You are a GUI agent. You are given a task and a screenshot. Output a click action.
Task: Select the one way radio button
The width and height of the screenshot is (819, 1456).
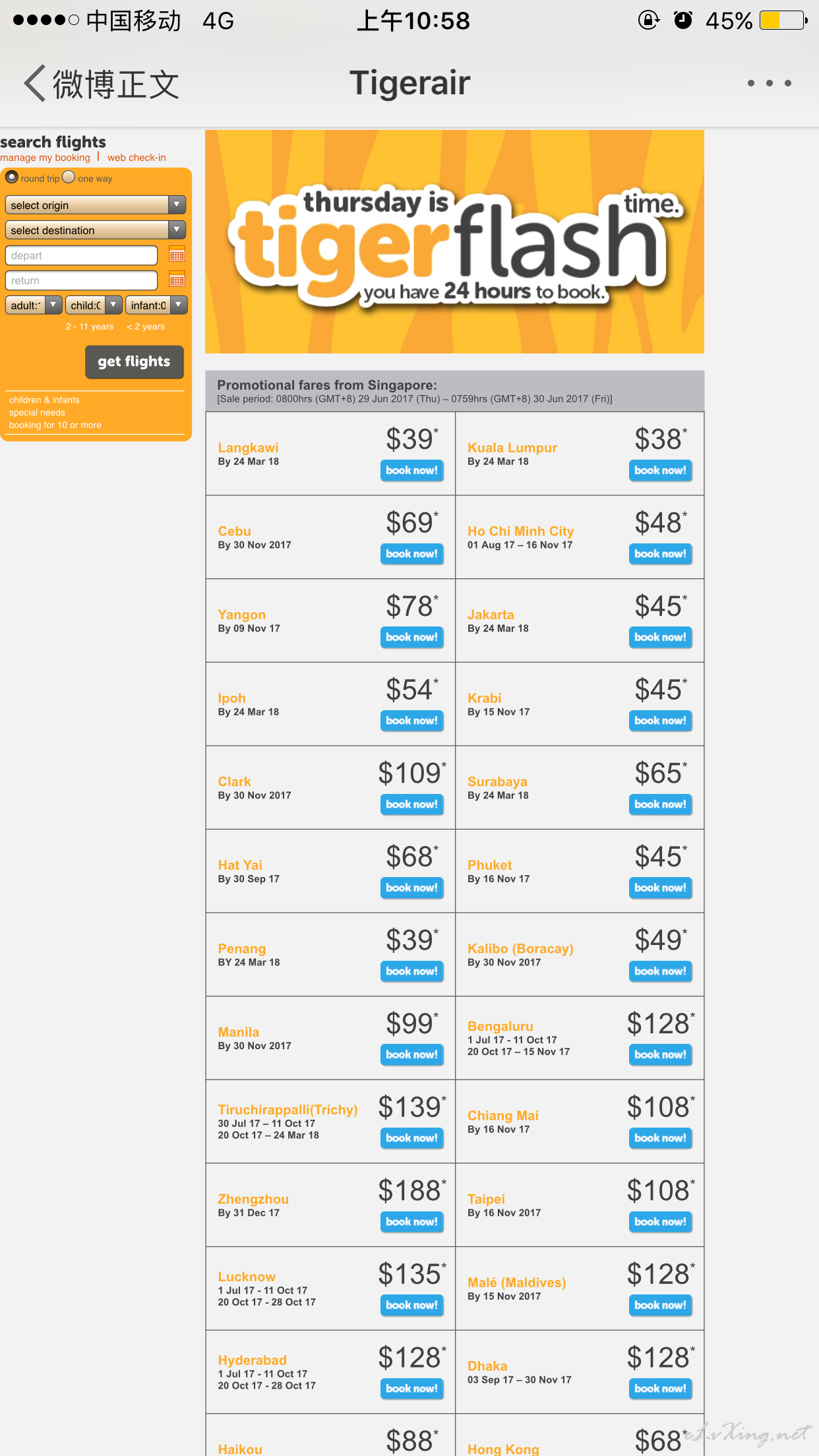(69, 177)
